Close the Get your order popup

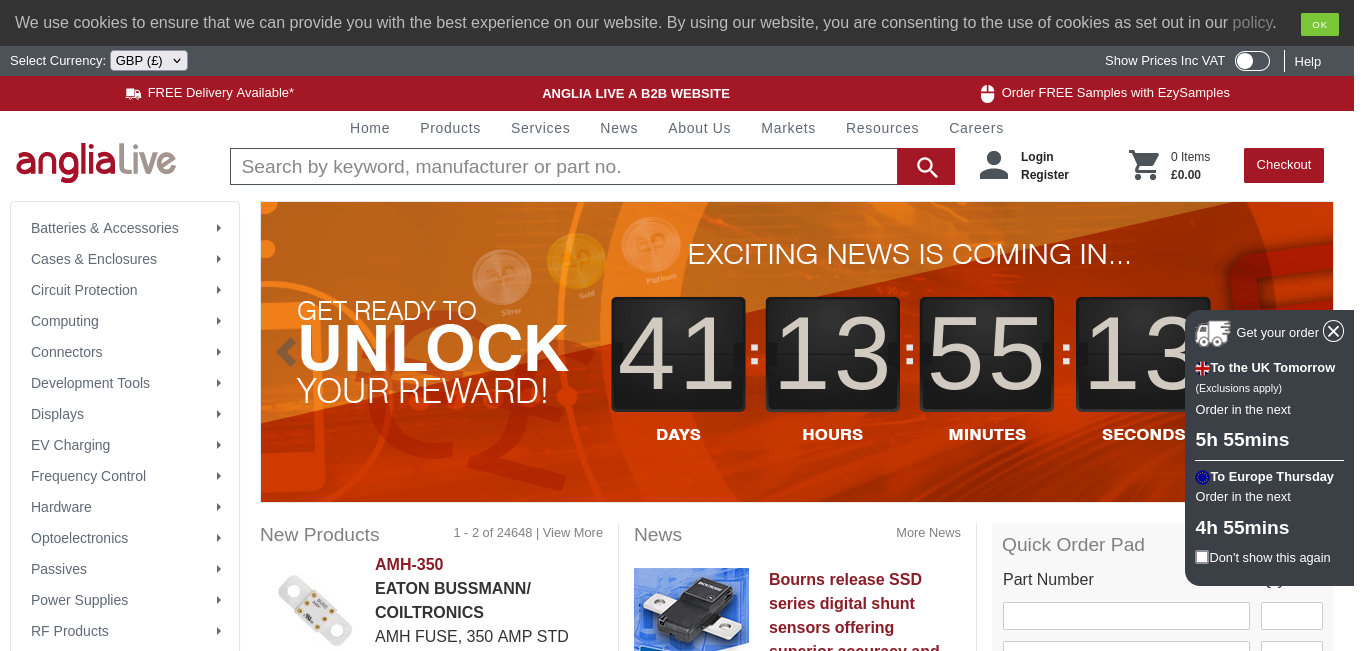click(1333, 331)
